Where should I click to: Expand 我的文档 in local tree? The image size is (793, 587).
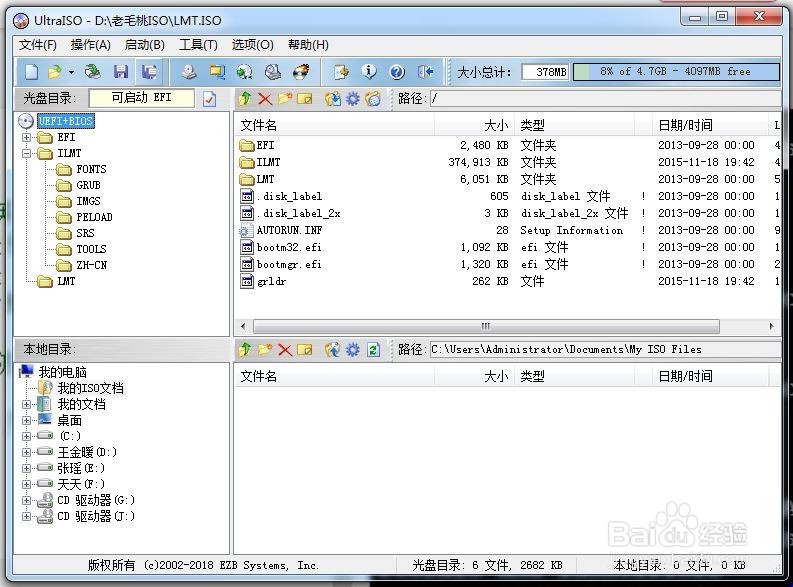coord(27,404)
